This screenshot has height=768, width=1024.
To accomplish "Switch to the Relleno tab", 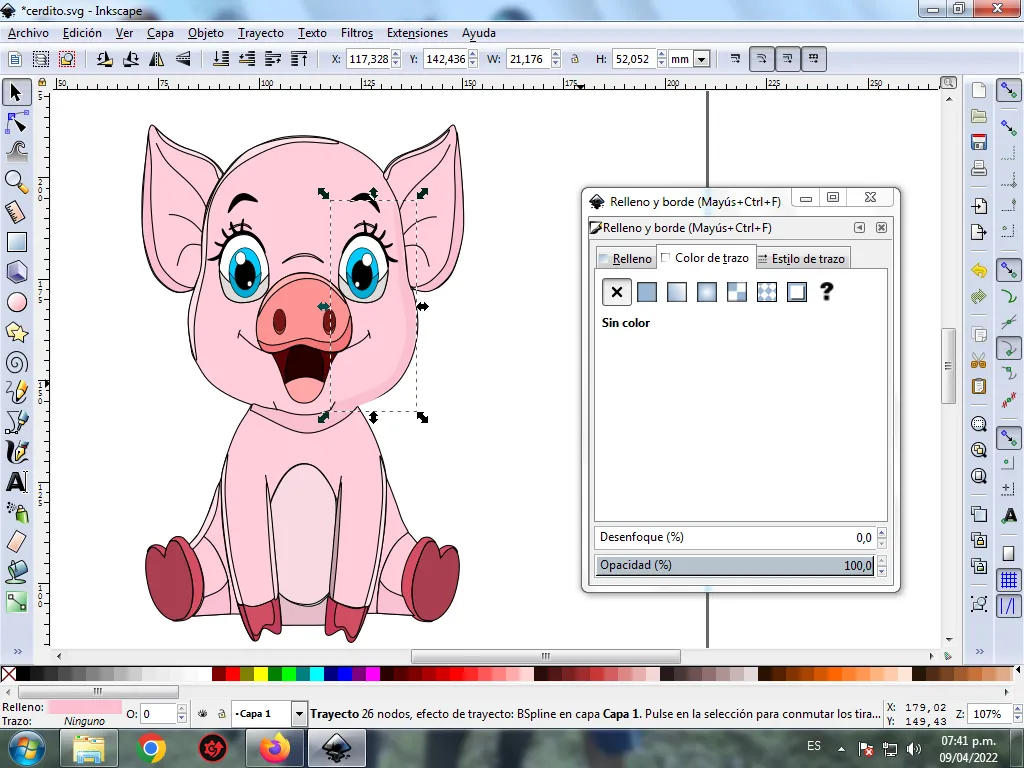I will point(625,259).
